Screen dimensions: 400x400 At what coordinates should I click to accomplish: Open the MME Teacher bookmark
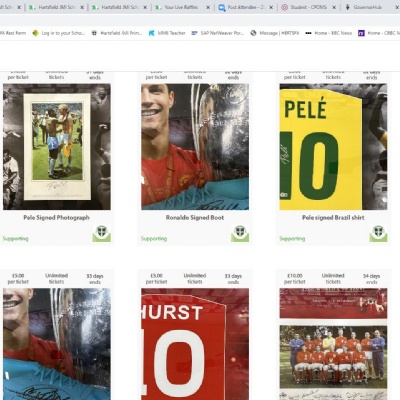(x=167, y=33)
